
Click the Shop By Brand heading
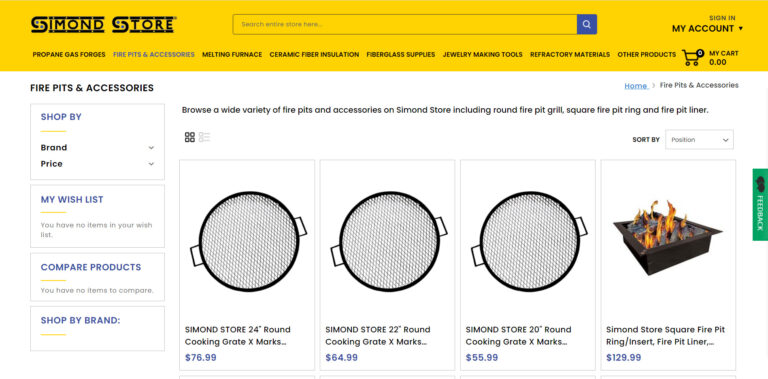[80, 320]
